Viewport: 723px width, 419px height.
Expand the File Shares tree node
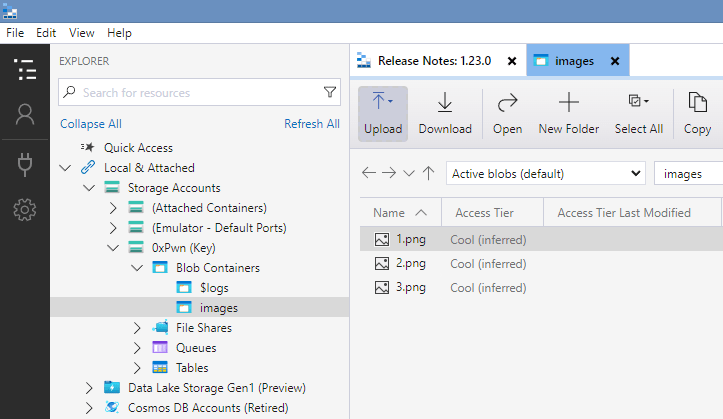click(138, 328)
